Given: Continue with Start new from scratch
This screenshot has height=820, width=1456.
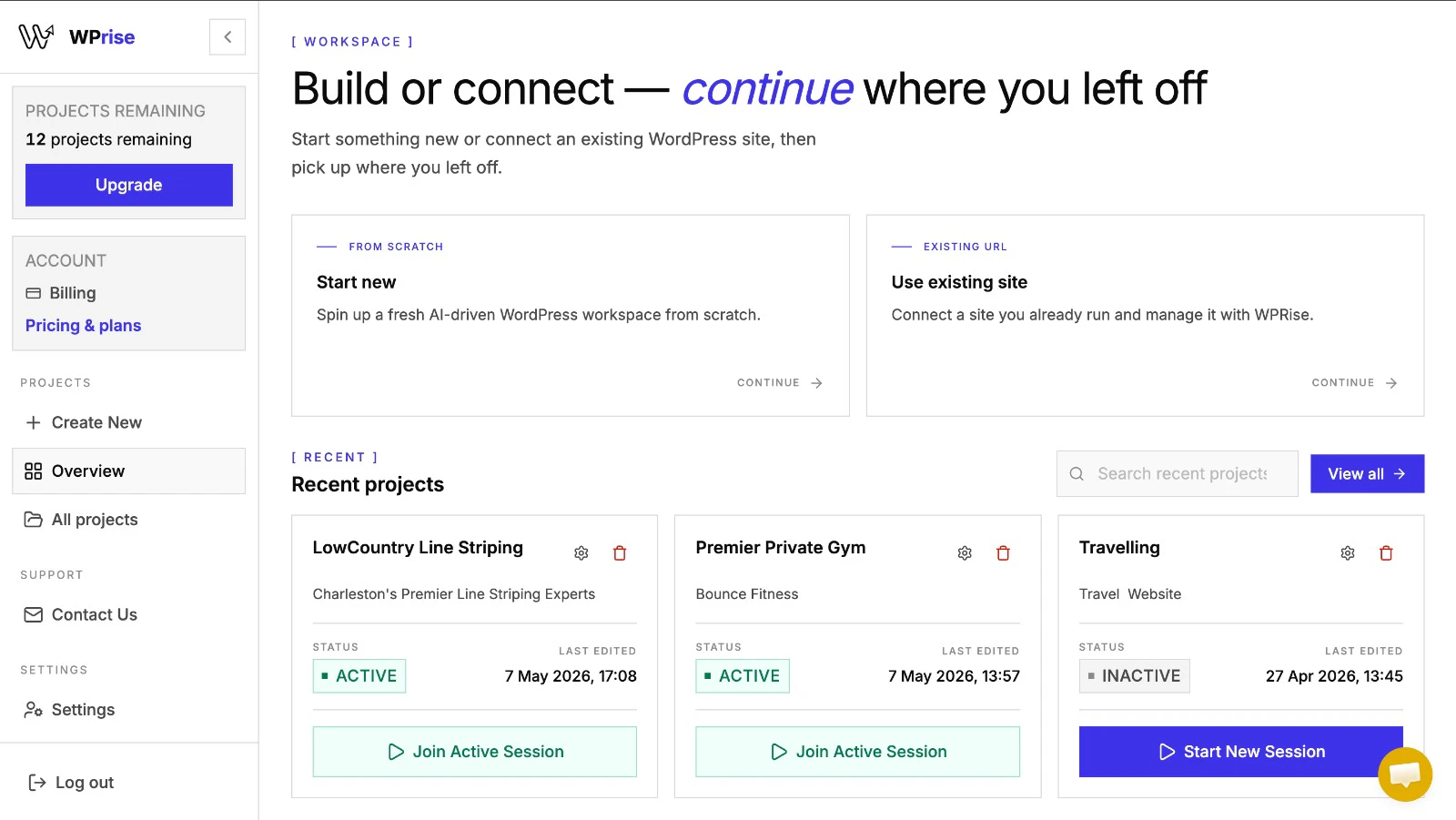Looking at the screenshot, I should [x=780, y=383].
